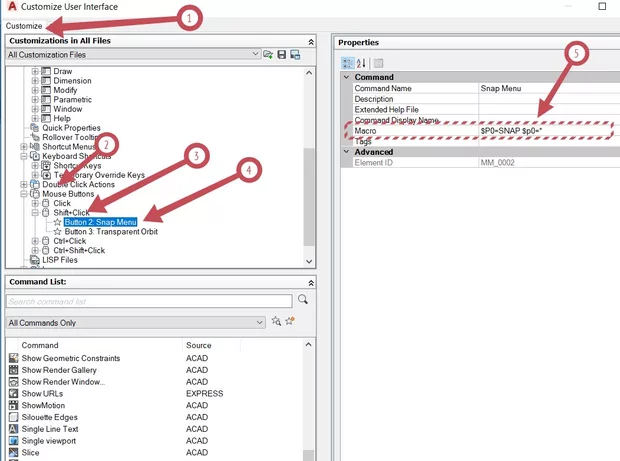The image size is (620, 461).
Task: Click the save customization file icon
Action: (282, 55)
